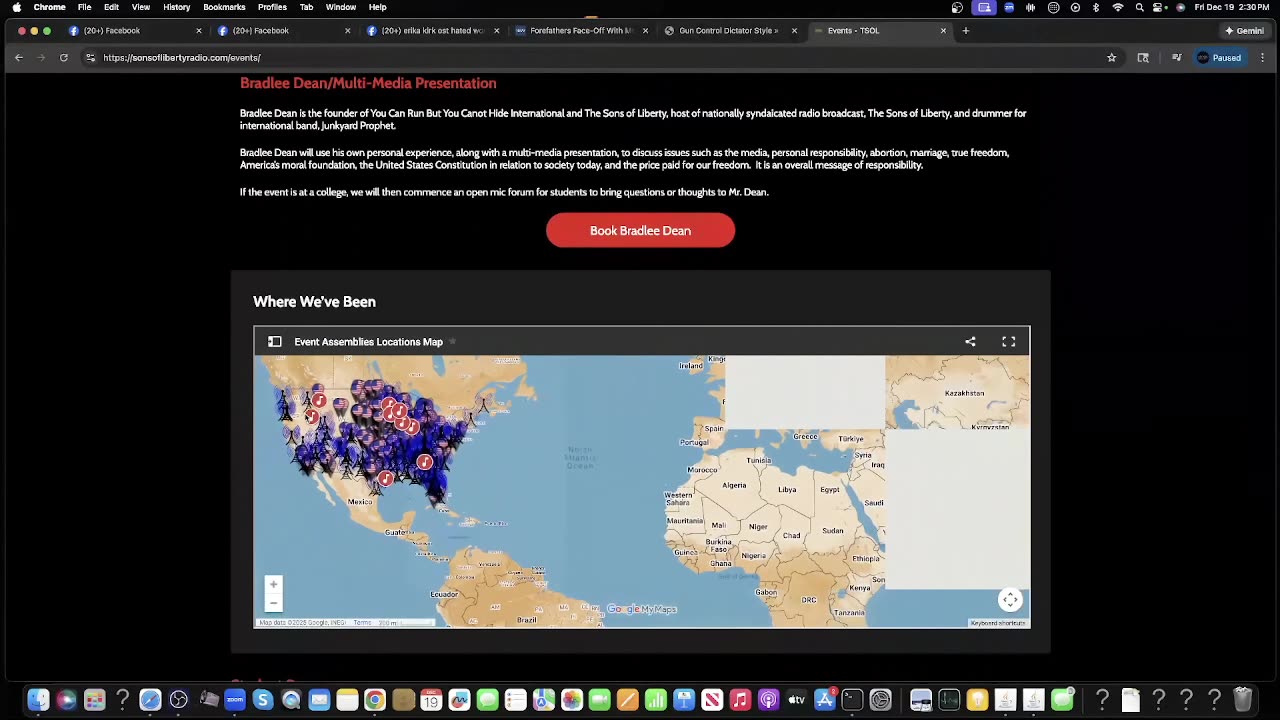Open the map in fullscreen view
This screenshot has height=720, width=1280.
[1009, 342]
